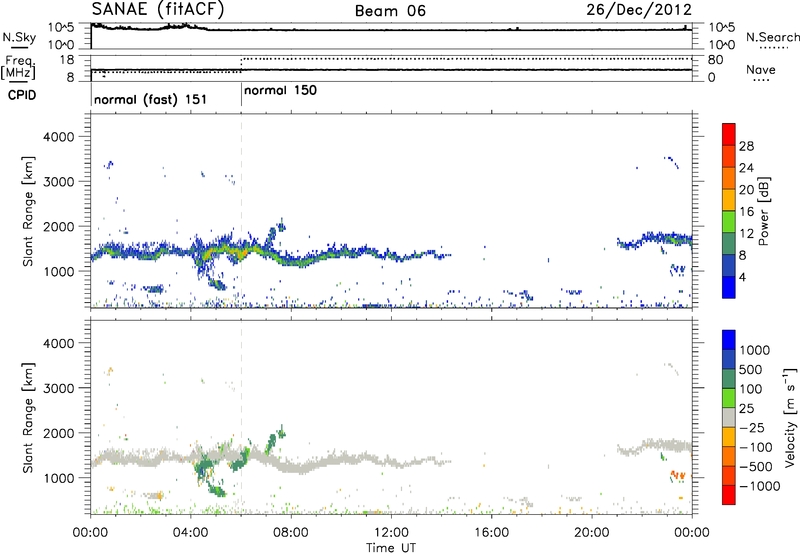
Task: Click the 20:00 time tick label
Action: click(591, 533)
